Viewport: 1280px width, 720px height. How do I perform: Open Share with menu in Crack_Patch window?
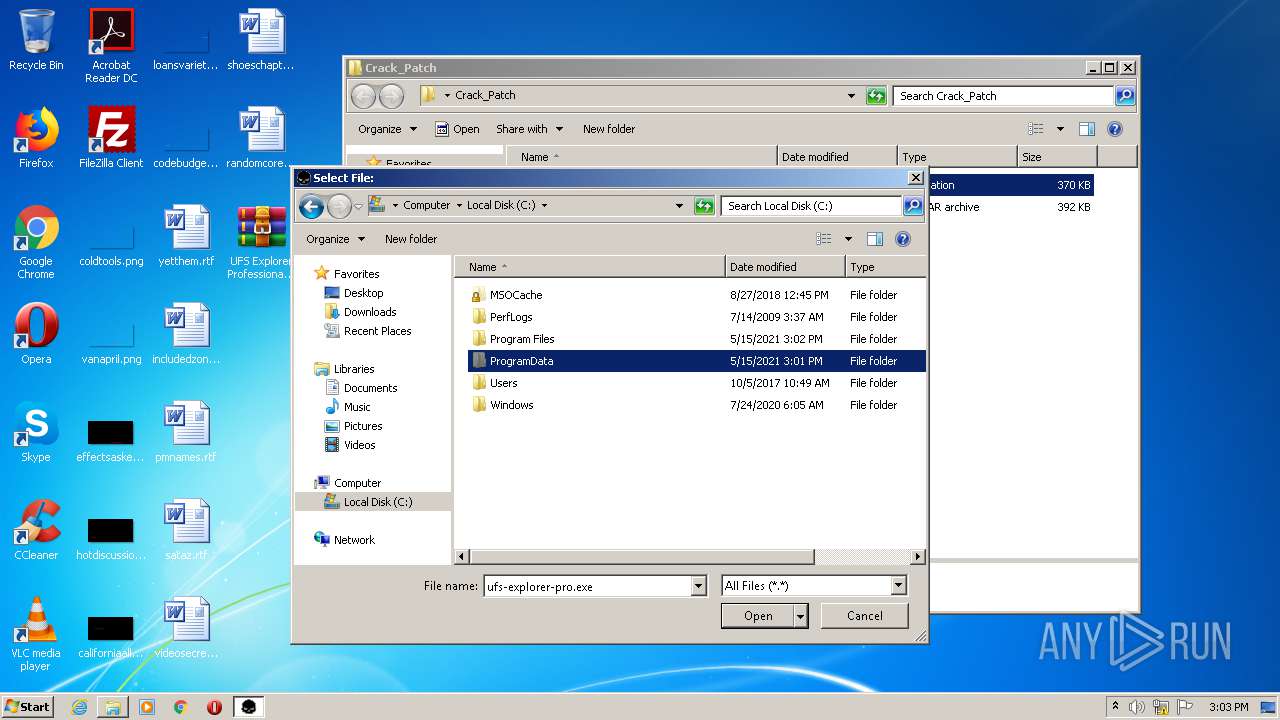[x=529, y=129]
